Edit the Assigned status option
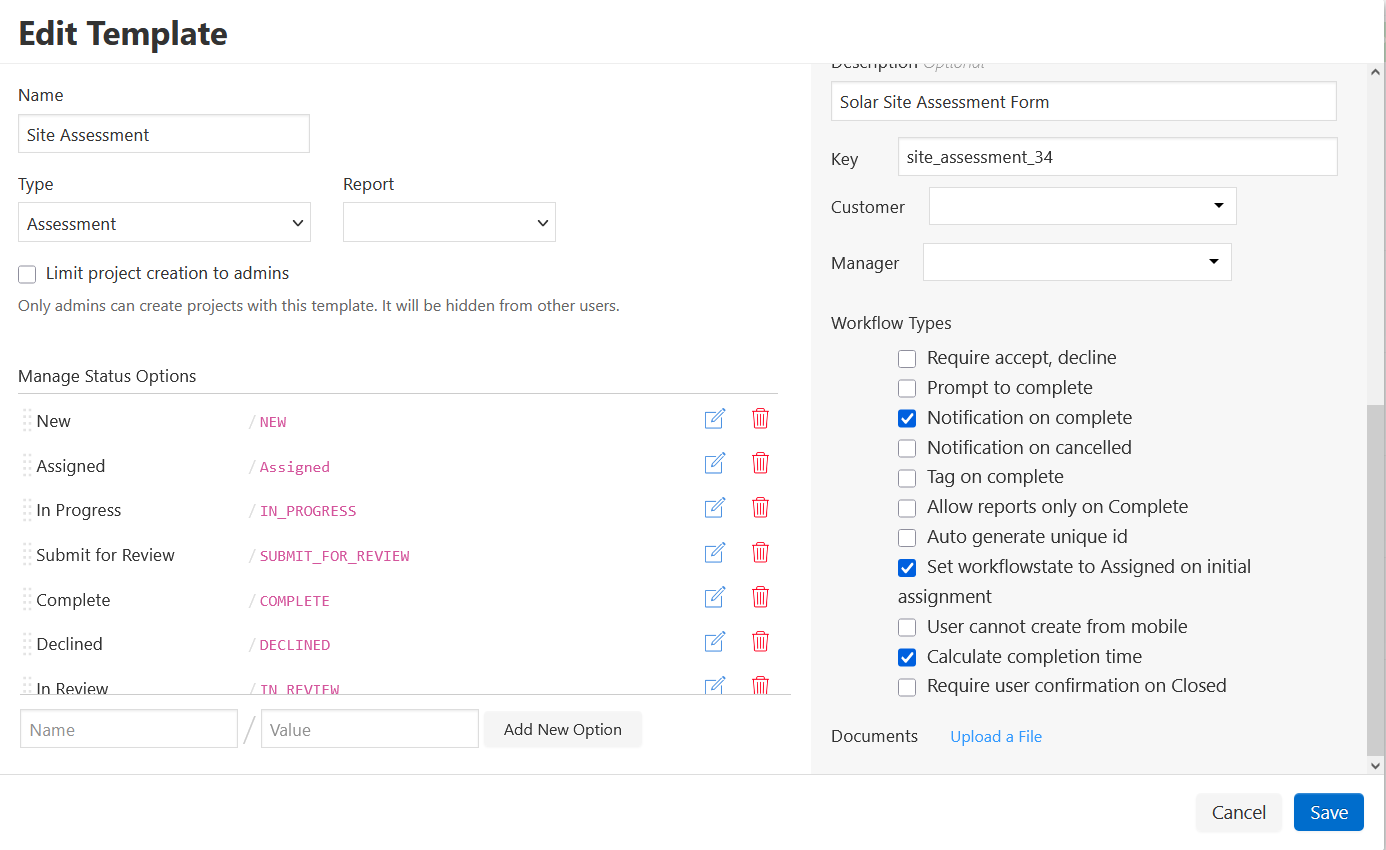This screenshot has width=1386, height=850. click(715, 463)
